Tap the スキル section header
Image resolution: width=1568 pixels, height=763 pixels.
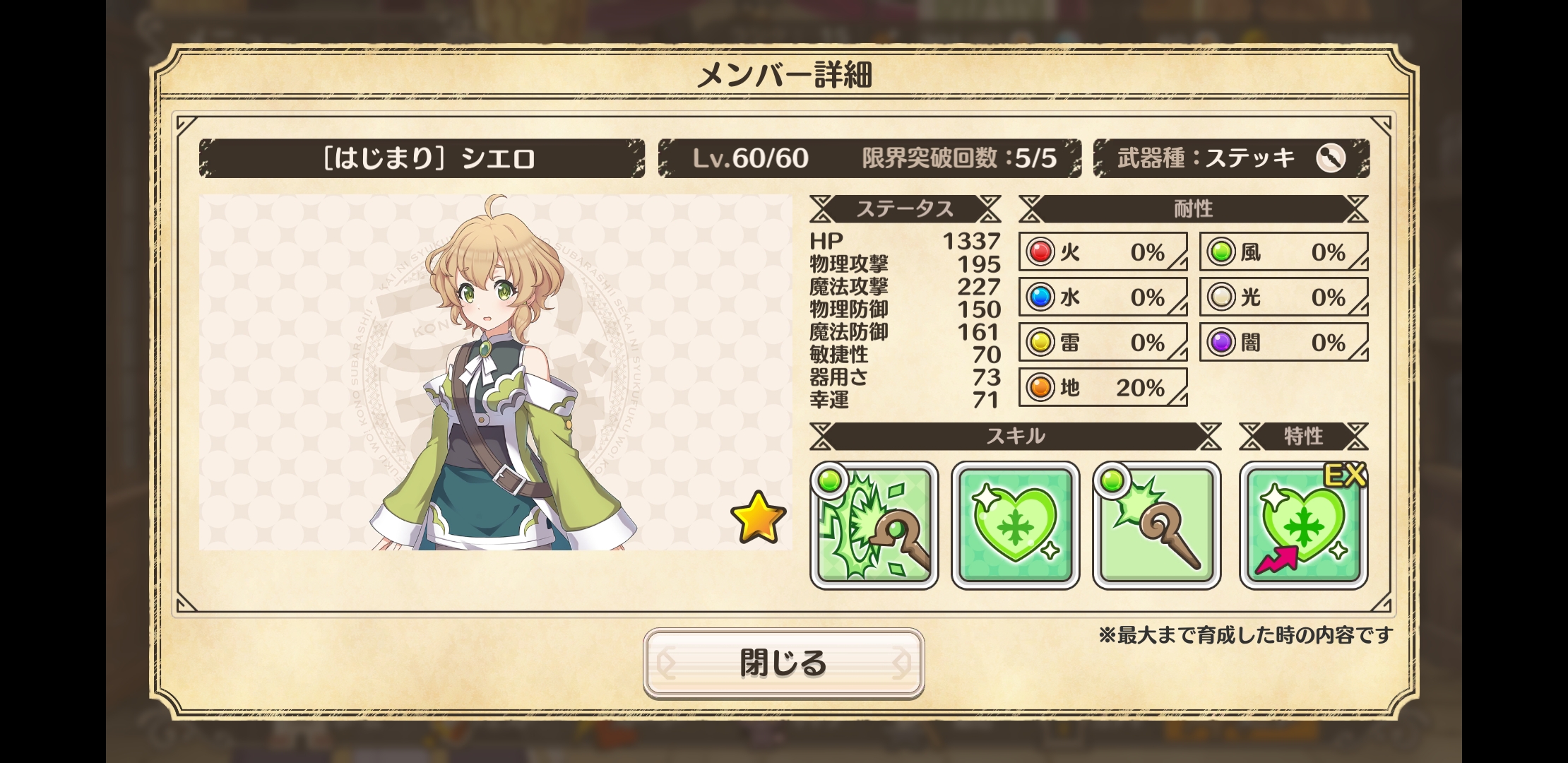(x=1015, y=436)
